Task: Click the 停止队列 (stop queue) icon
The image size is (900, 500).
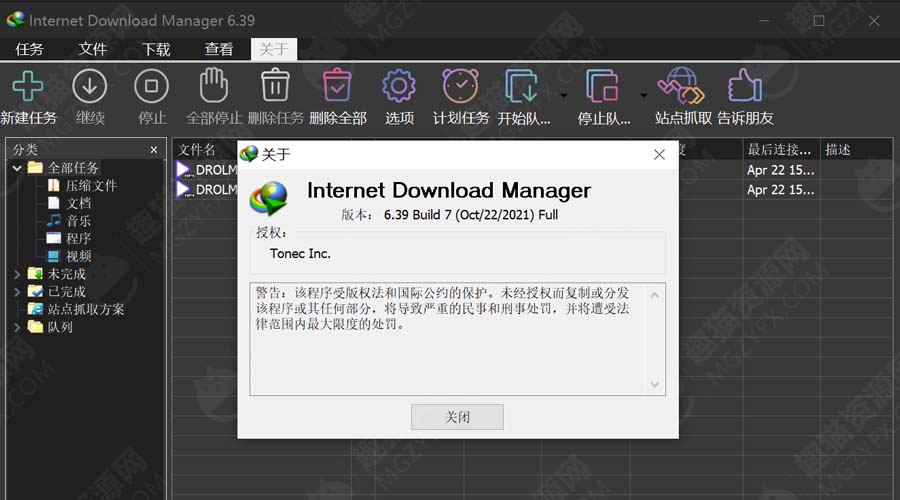Action: pyautogui.click(x=602, y=86)
